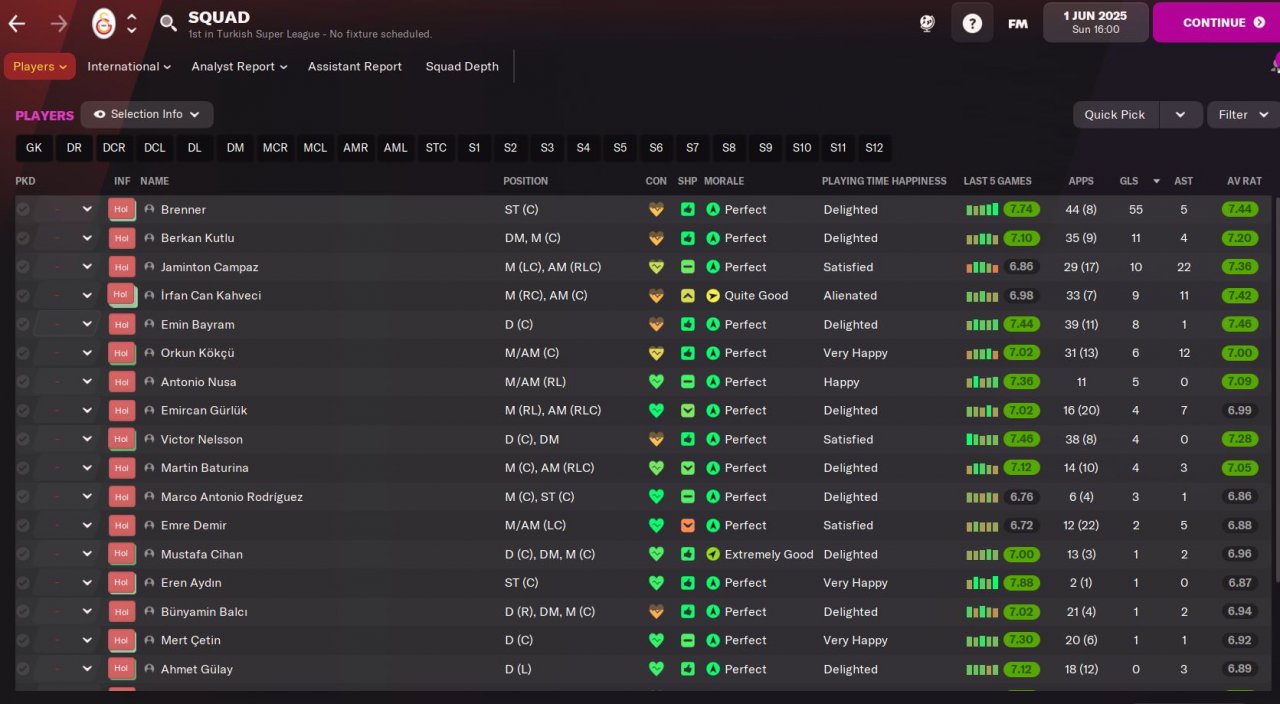1280x704 pixels.
Task: Click Brenner's Hol status badge
Action: (121, 209)
